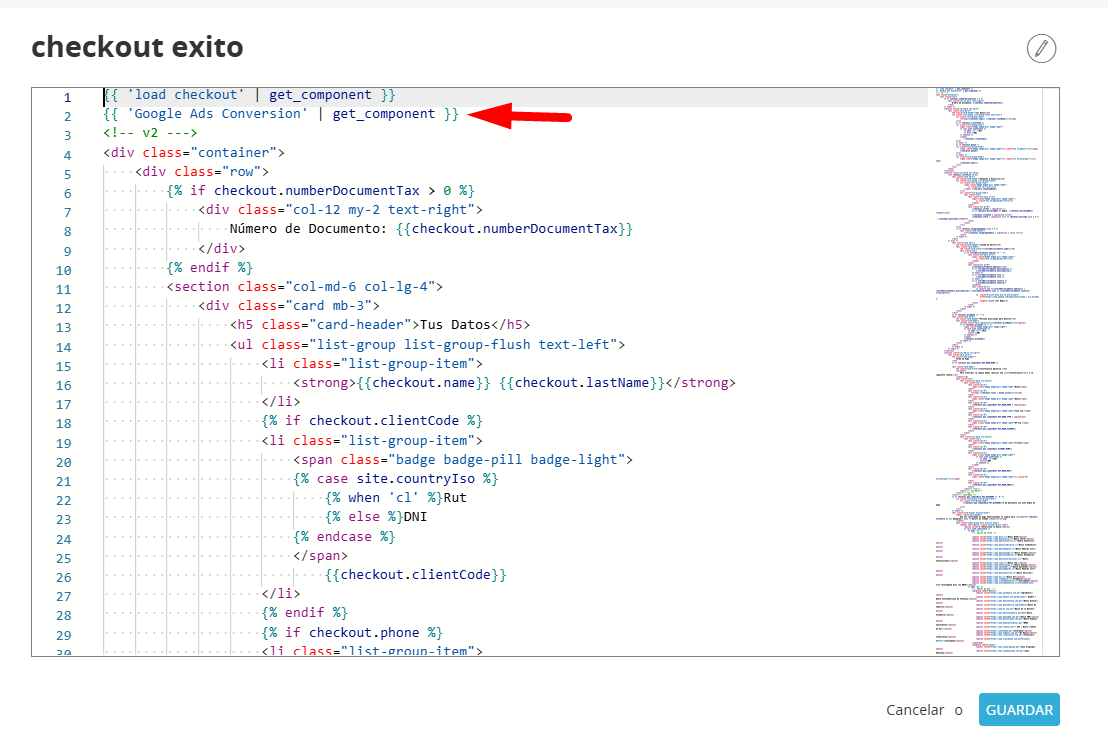Click the 'if checkout.clientCode' line
This screenshot has width=1108, height=740.
372,421
